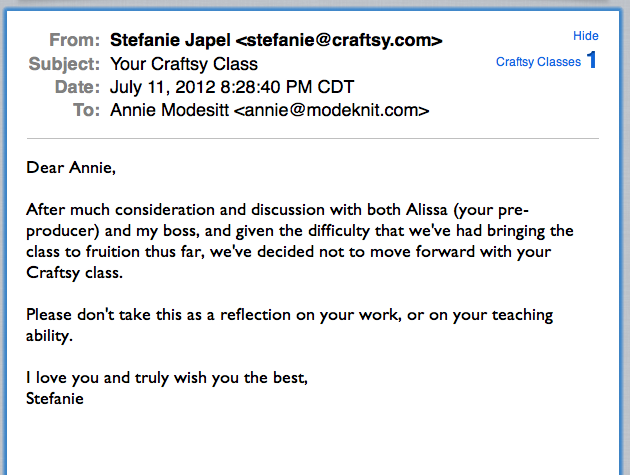Click the From: field label
Screen dimensions: 630x475
click(x=74, y=40)
